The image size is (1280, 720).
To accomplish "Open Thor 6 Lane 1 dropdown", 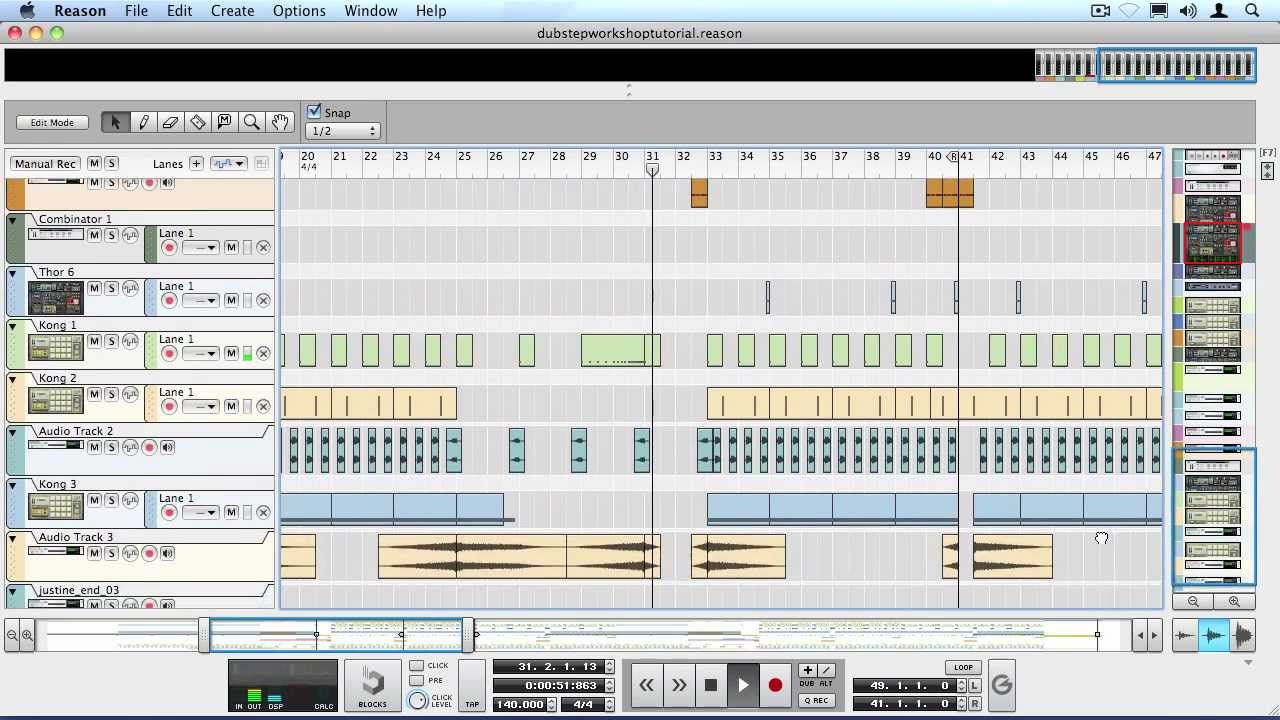I will [x=199, y=300].
